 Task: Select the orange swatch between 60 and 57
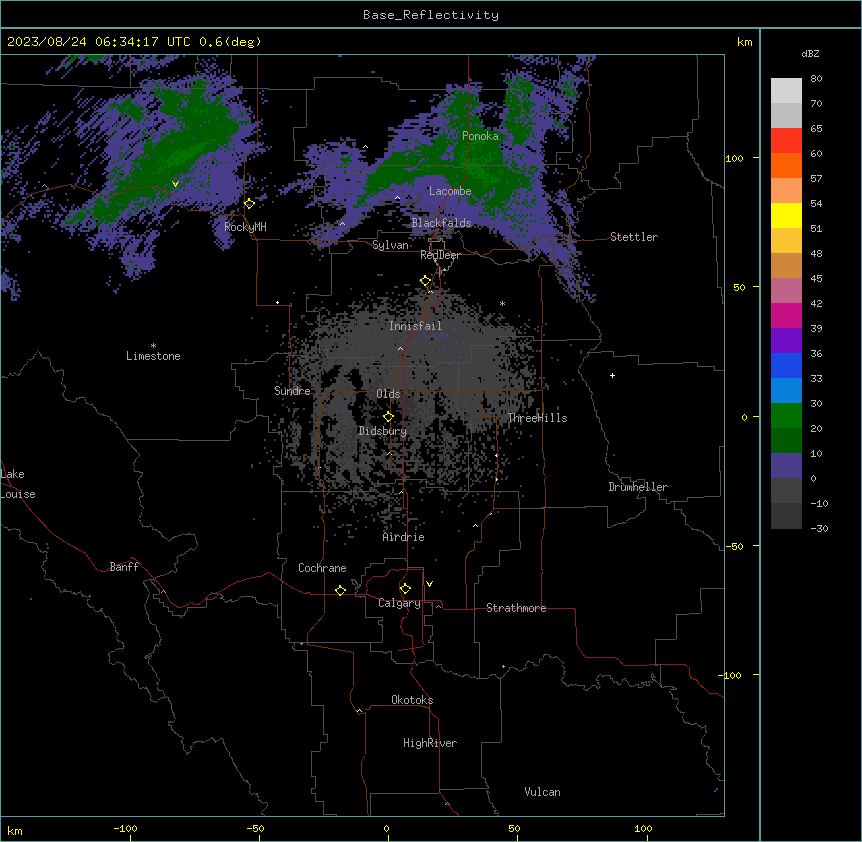coord(786,165)
